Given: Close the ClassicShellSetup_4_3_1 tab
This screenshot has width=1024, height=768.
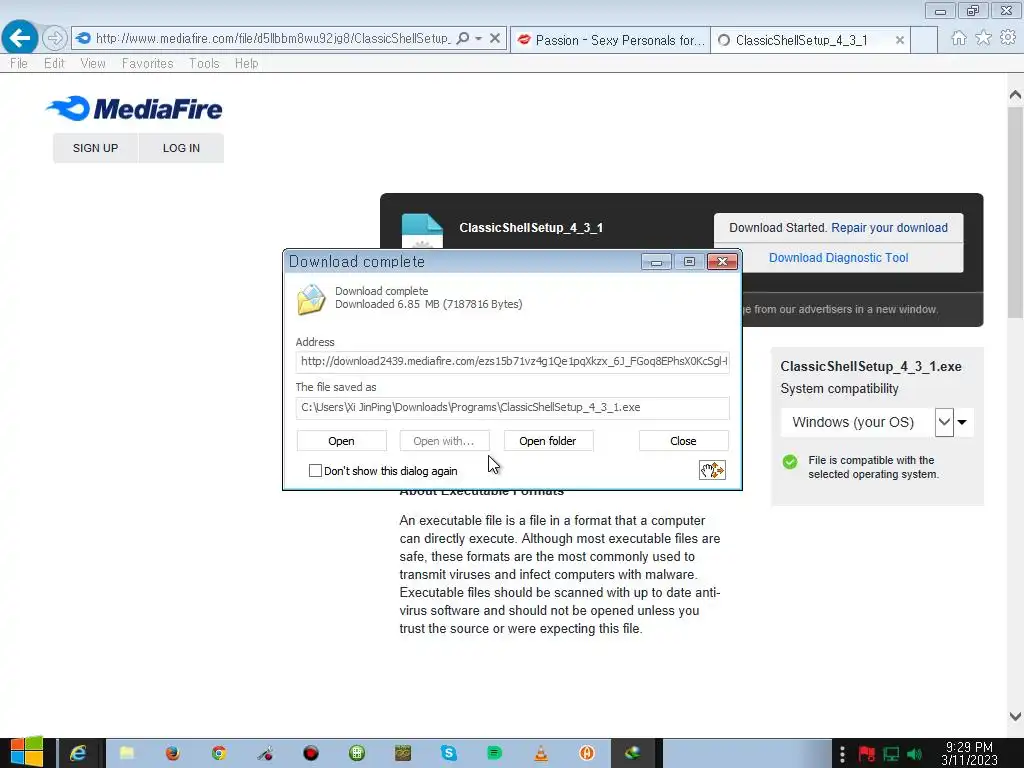Looking at the screenshot, I should (x=899, y=40).
